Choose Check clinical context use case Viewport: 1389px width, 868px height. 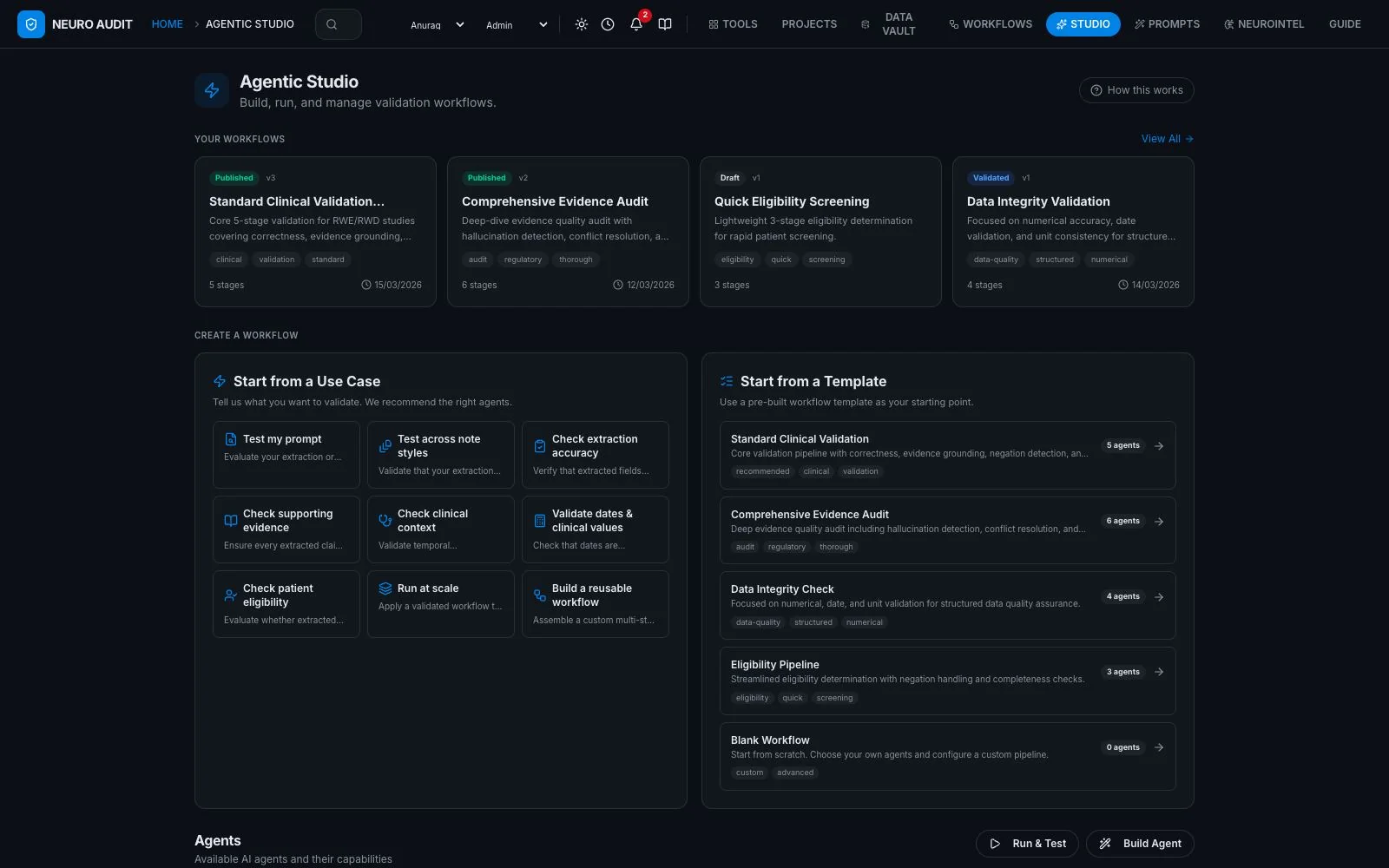[x=441, y=529]
